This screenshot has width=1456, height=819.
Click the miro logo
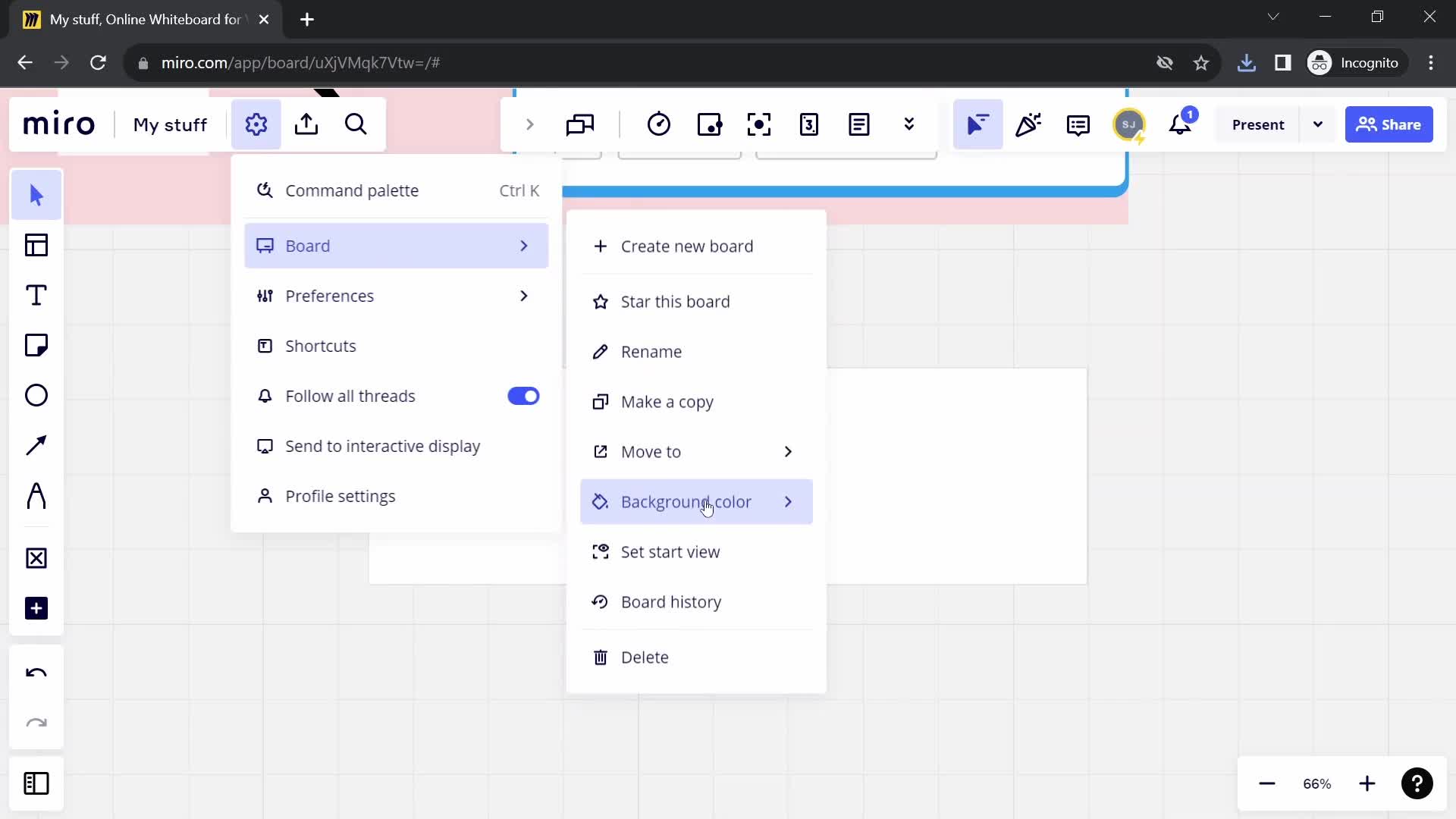pos(59,124)
